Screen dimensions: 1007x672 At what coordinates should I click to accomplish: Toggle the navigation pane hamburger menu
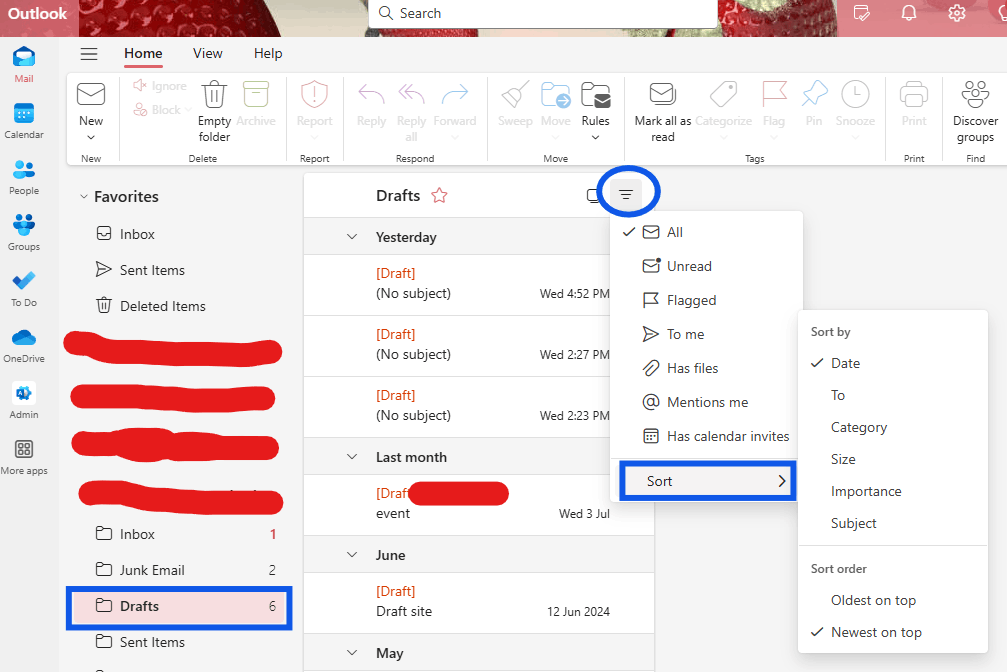pyautogui.click(x=89, y=54)
